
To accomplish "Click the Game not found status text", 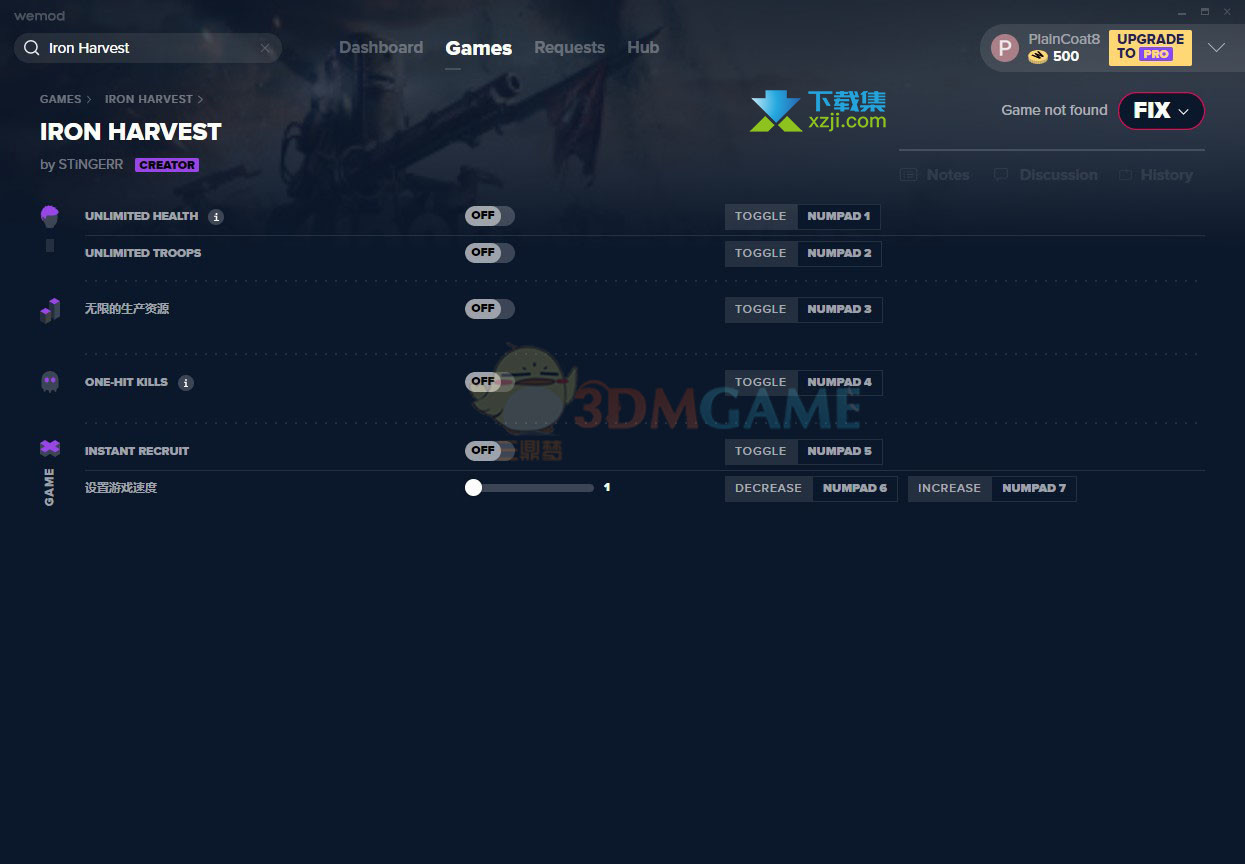I will [x=1054, y=110].
